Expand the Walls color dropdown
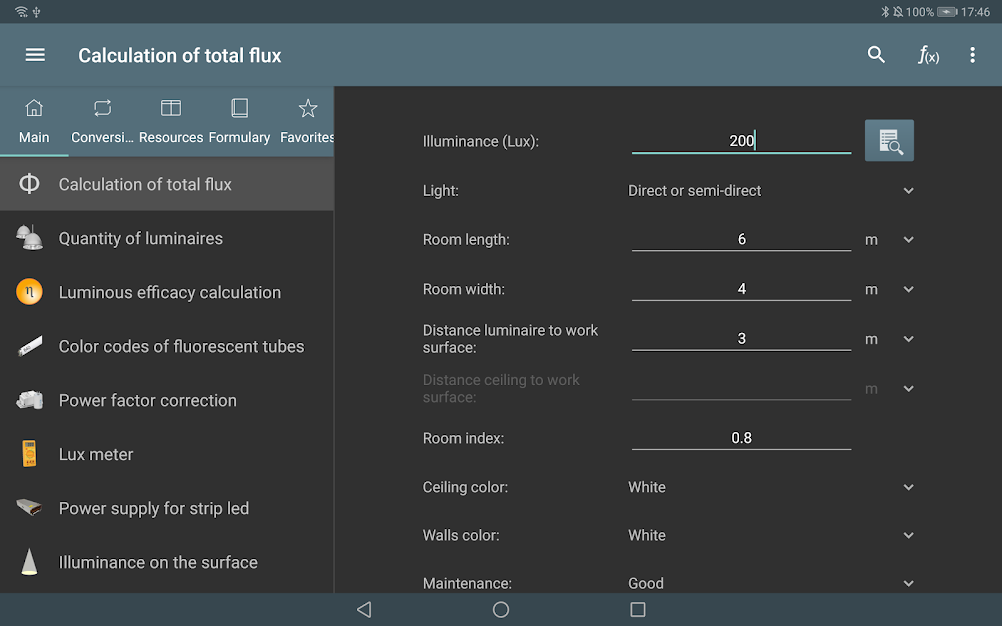This screenshot has height=626, width=1002. (x=908, y=535)
